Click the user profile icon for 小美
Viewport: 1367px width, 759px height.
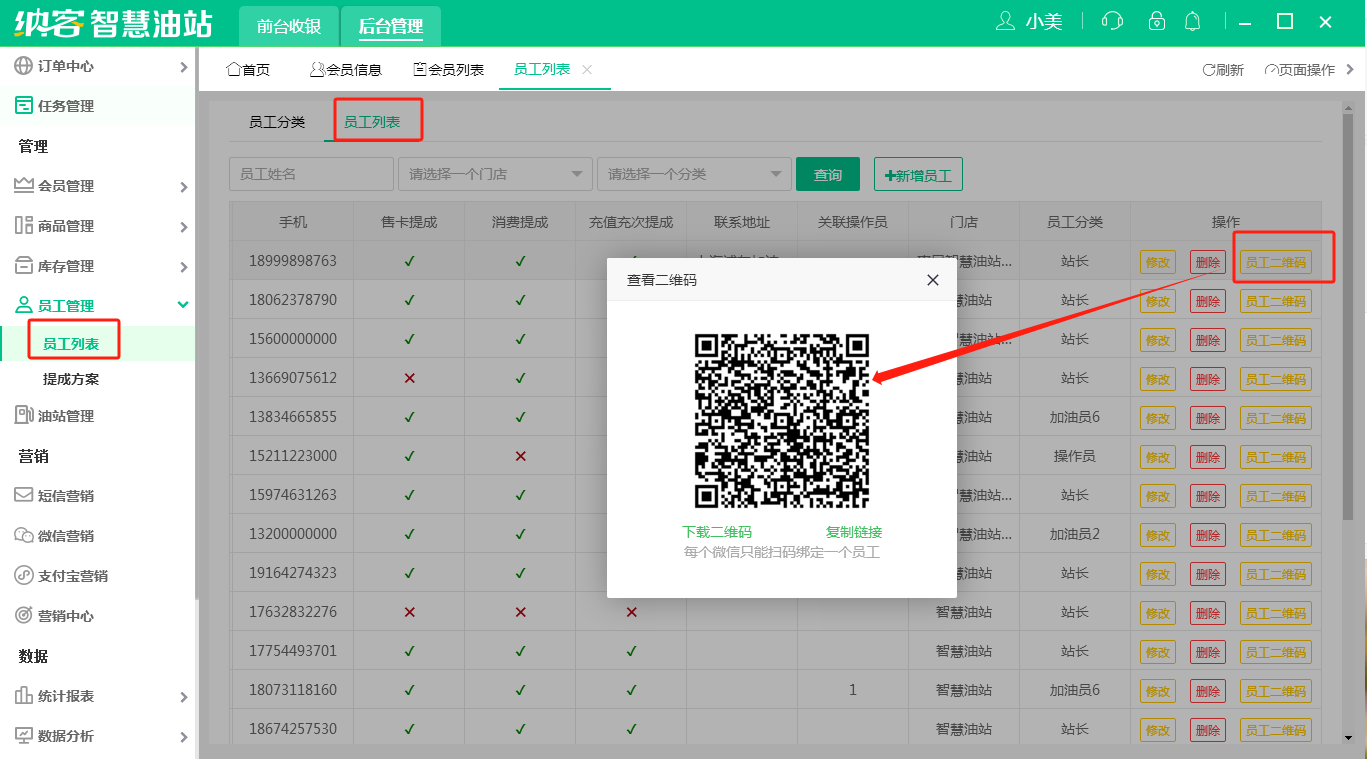(x=1006, y=21)
